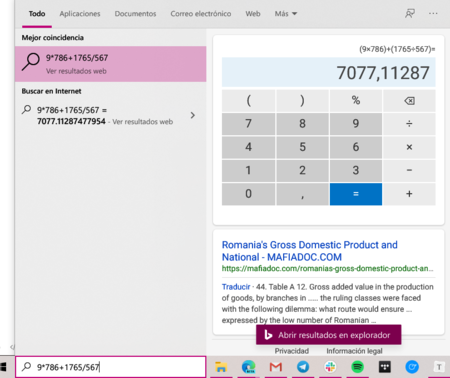Click the calculator decimal comma key
Viewport: 450px width, 378px height.
(302, 194)
